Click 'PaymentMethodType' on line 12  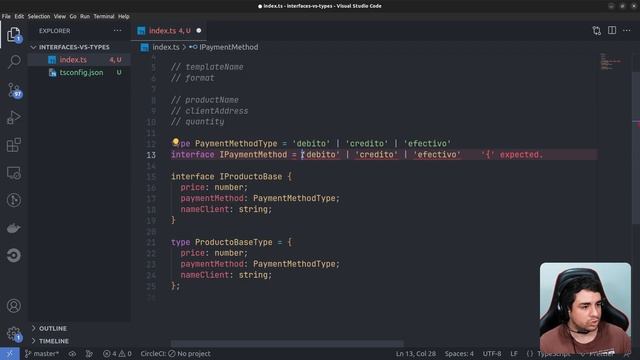(236, 144)
